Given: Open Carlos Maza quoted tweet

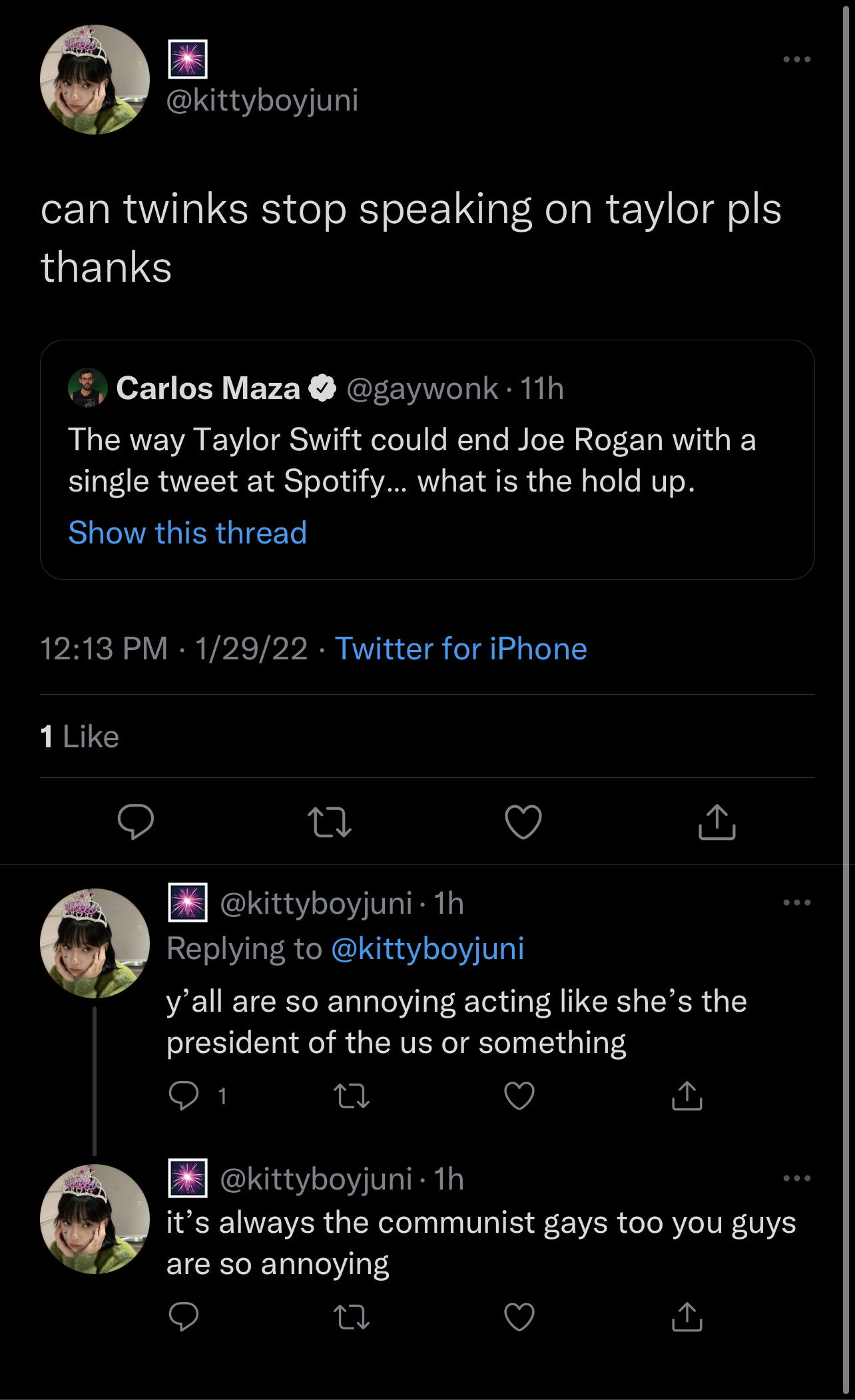Looking at the screenshot, I should point(427,460).
